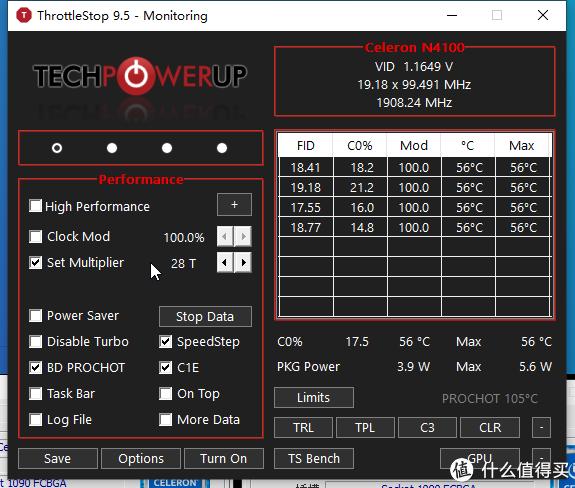Click the CLR button to reset maxima
Viewport: 575px width, 488px height.
[x=490, y=428]
